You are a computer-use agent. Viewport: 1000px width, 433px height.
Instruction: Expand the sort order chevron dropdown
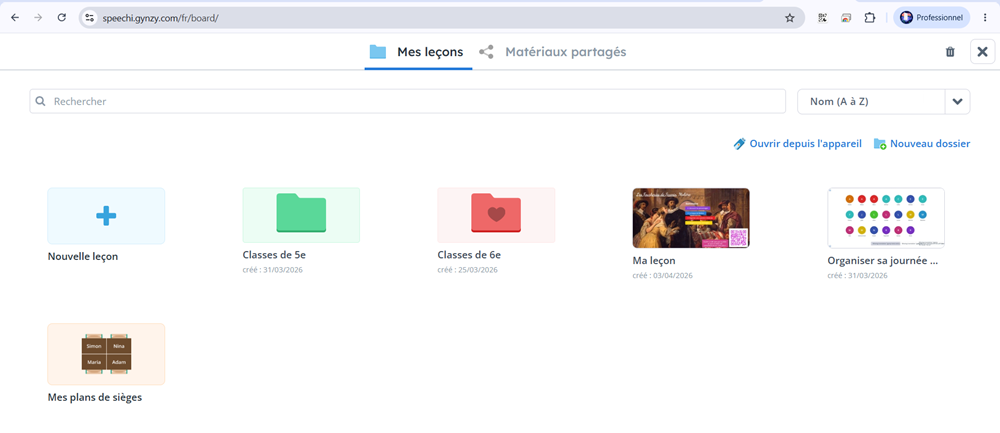[x=957, y=101]
